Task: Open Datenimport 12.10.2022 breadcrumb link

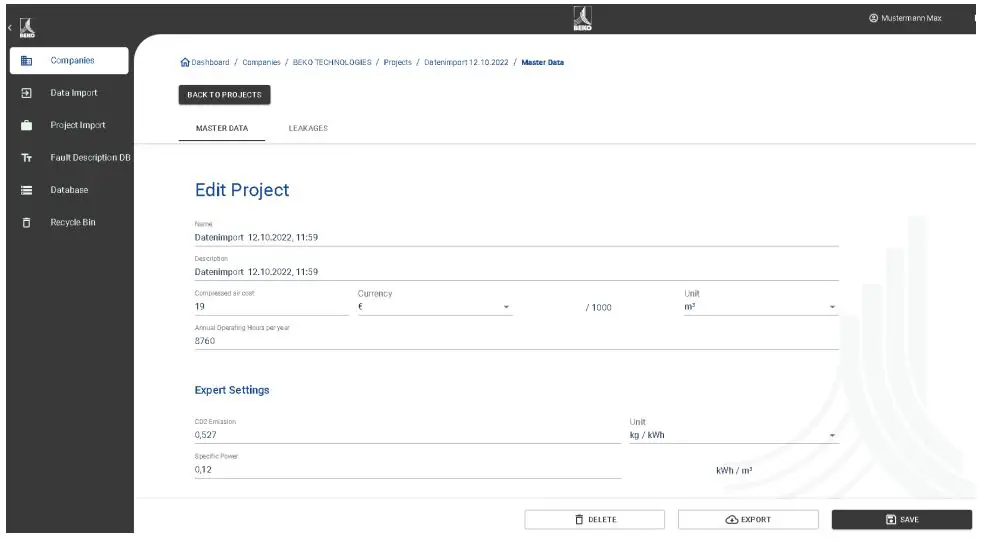Action: tap(466, 62)
